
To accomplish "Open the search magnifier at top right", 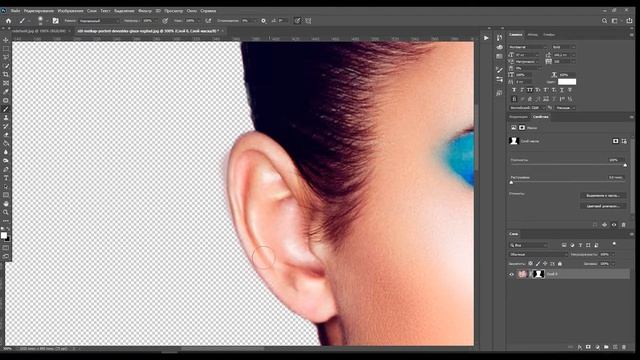I will [604, 20].
